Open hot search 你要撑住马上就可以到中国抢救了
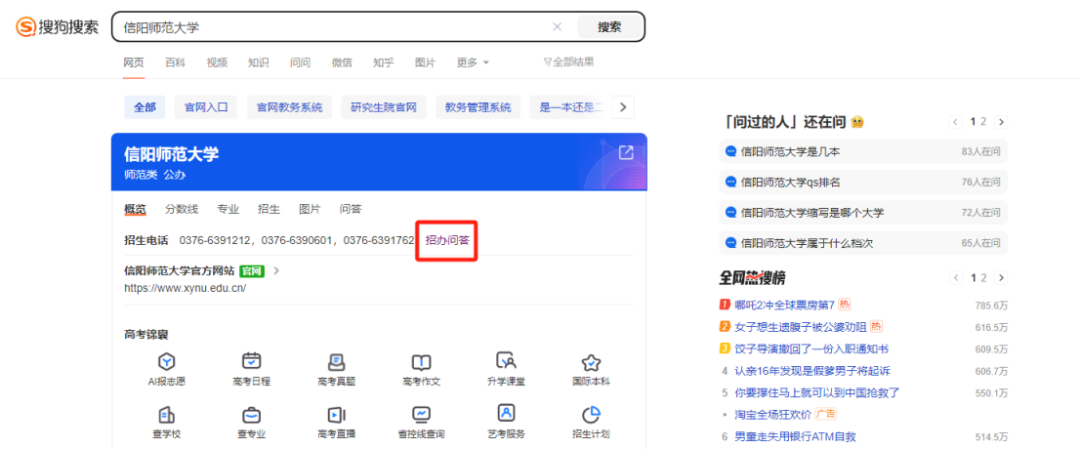The height and width of the screenshot is (449, 1080). coord(817,393)
